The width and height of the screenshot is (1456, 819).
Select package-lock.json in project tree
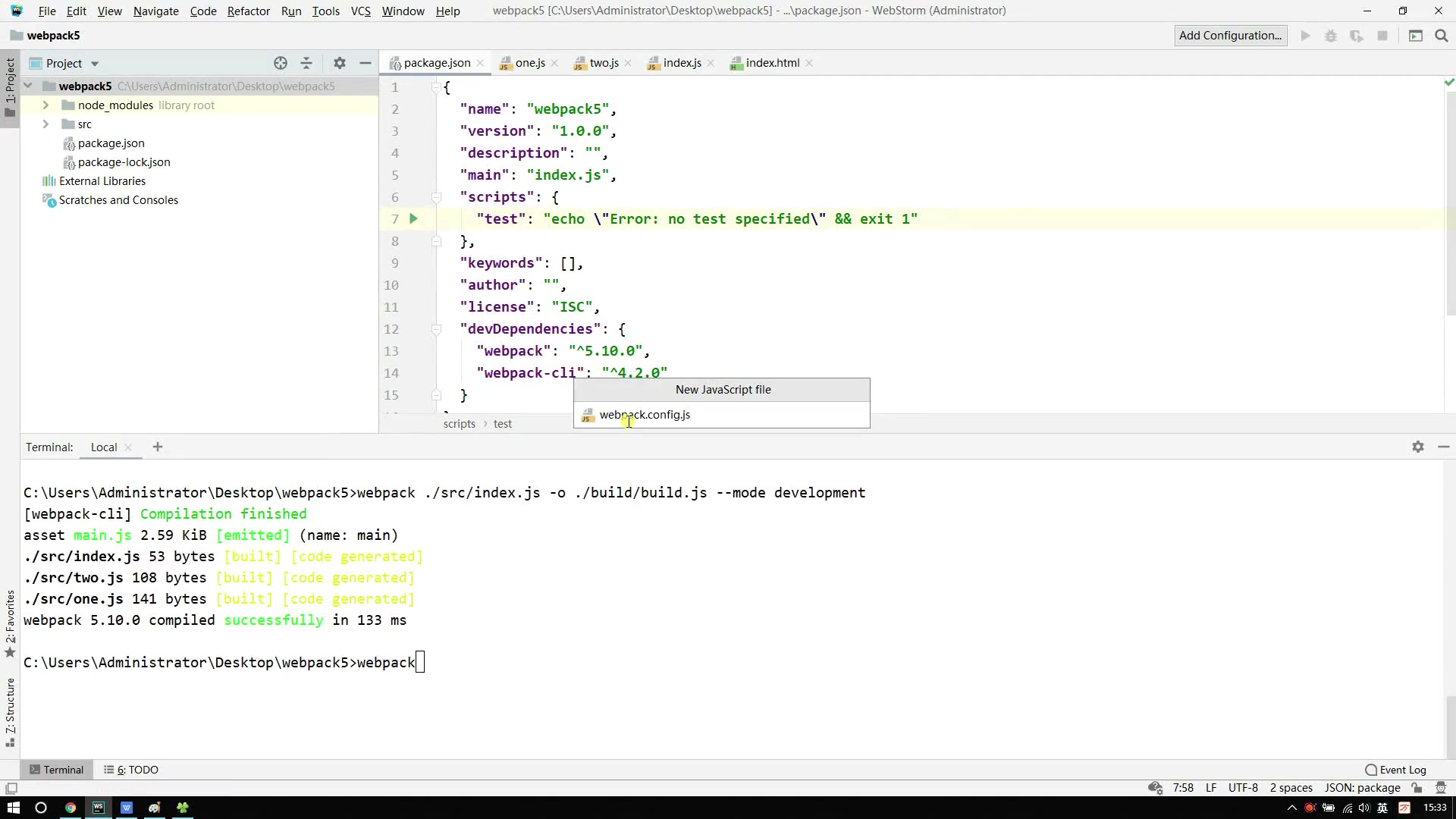tap(124, 162)
